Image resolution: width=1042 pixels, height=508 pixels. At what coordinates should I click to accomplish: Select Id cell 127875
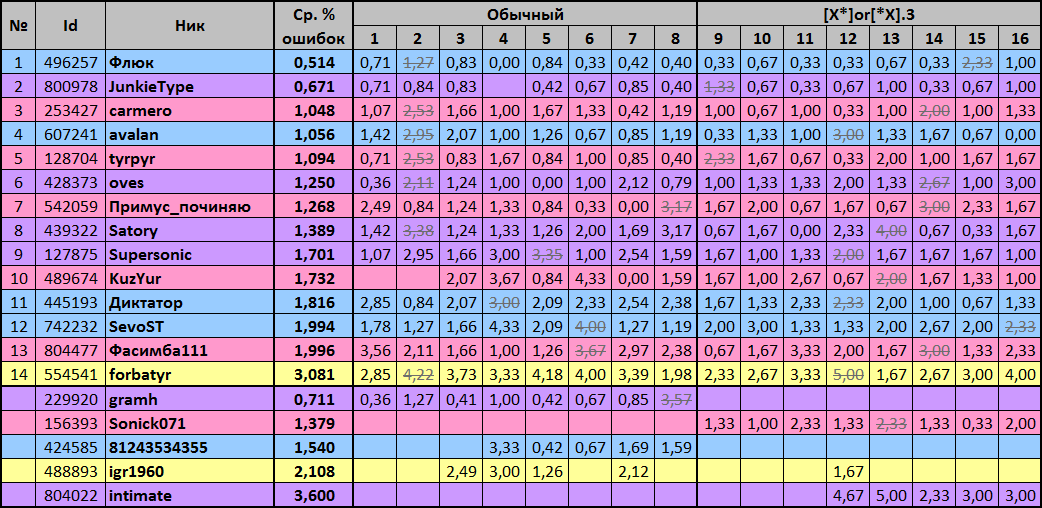click(x=70, y=255)
